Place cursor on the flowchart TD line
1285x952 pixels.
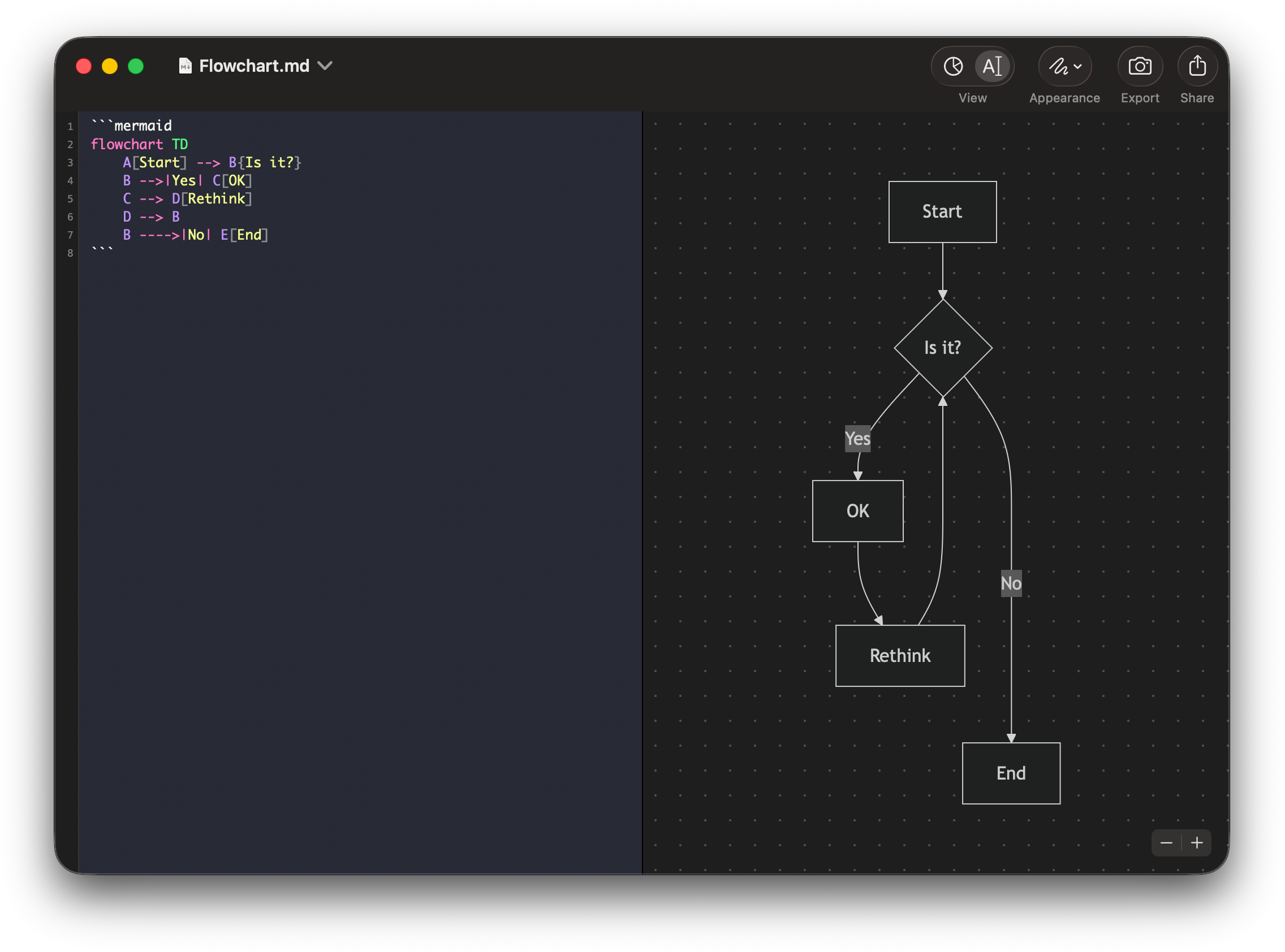coord(140,144)
